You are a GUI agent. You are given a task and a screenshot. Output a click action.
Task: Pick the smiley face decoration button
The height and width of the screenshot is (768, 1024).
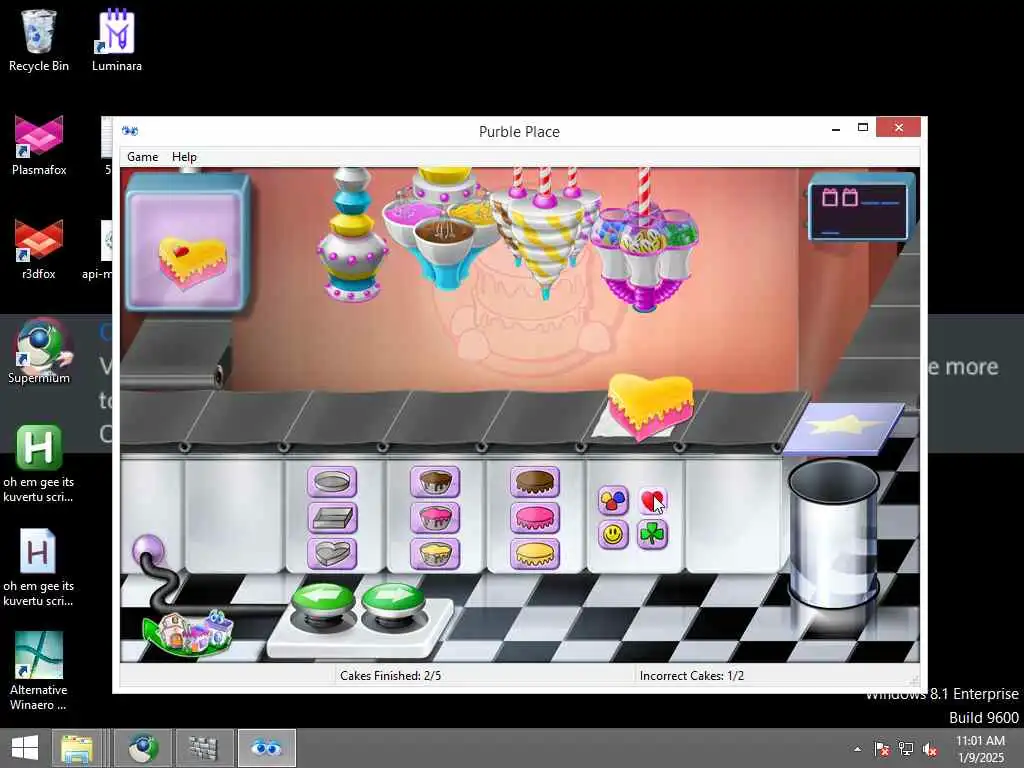613,535
